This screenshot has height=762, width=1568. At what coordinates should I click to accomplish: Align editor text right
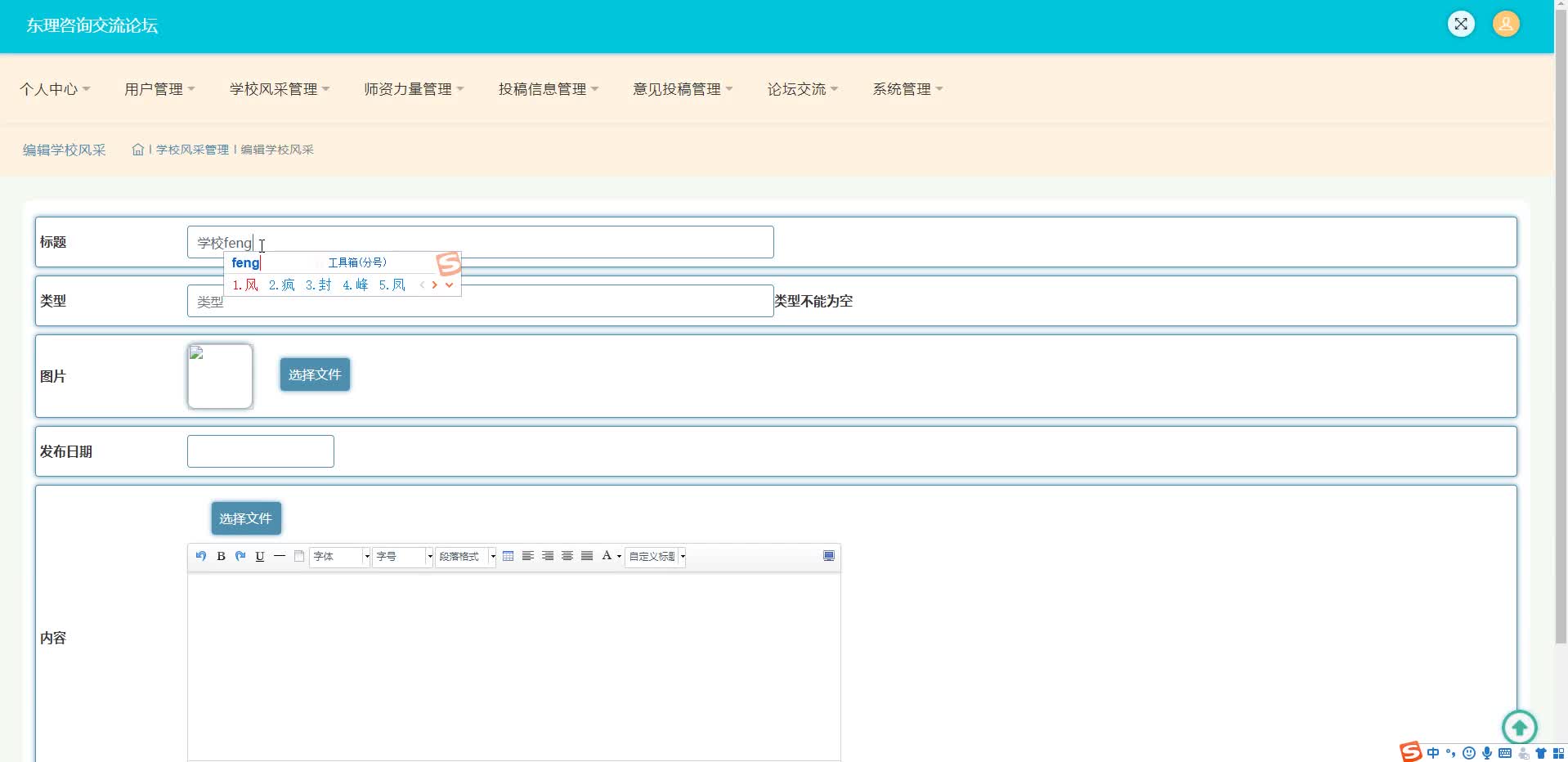pos(548,556)
